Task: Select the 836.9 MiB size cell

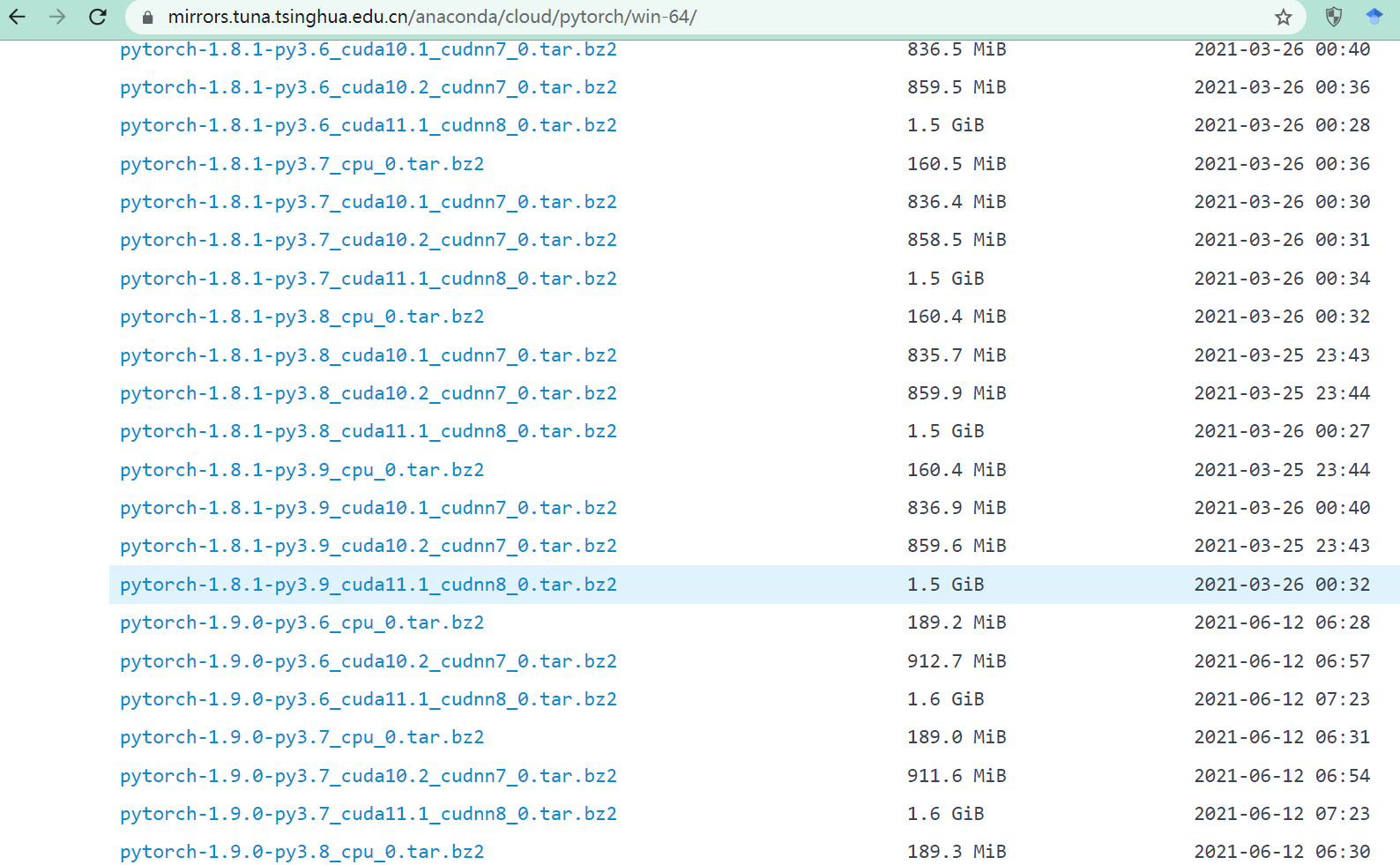Action: tap(957, 509)
